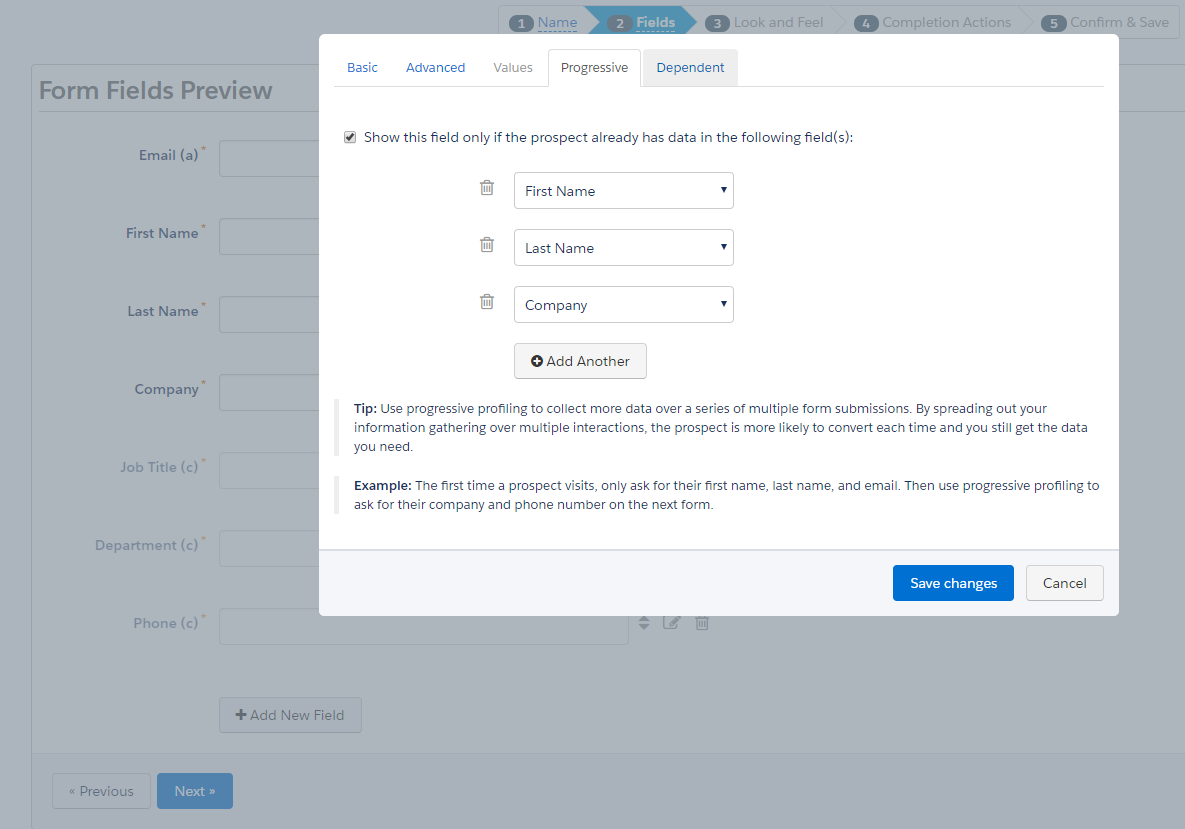Expand the Company condition dropdown
1185x829 pixels.
(x=624, y=304)
